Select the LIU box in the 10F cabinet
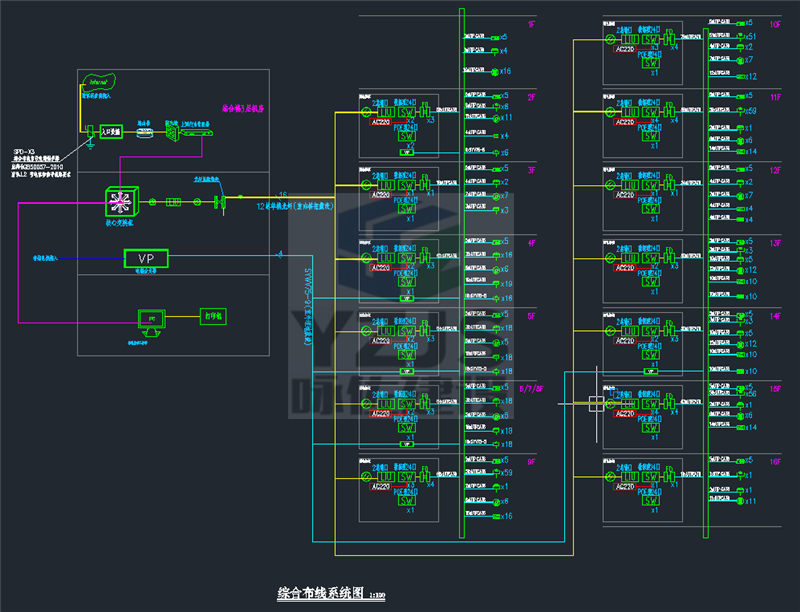Image resolution: width=800 pixels, height=612 pixels. (x=630, y=39)
